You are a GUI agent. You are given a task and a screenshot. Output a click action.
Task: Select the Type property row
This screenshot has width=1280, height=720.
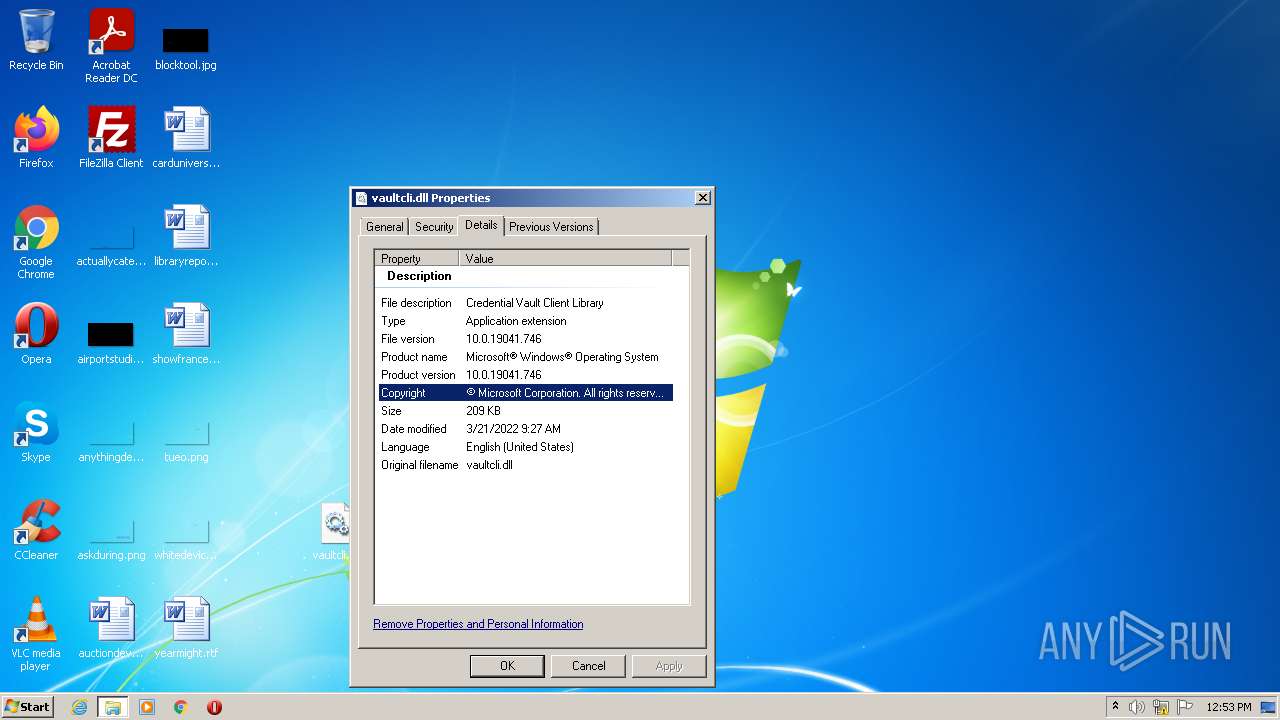point(526,321)
